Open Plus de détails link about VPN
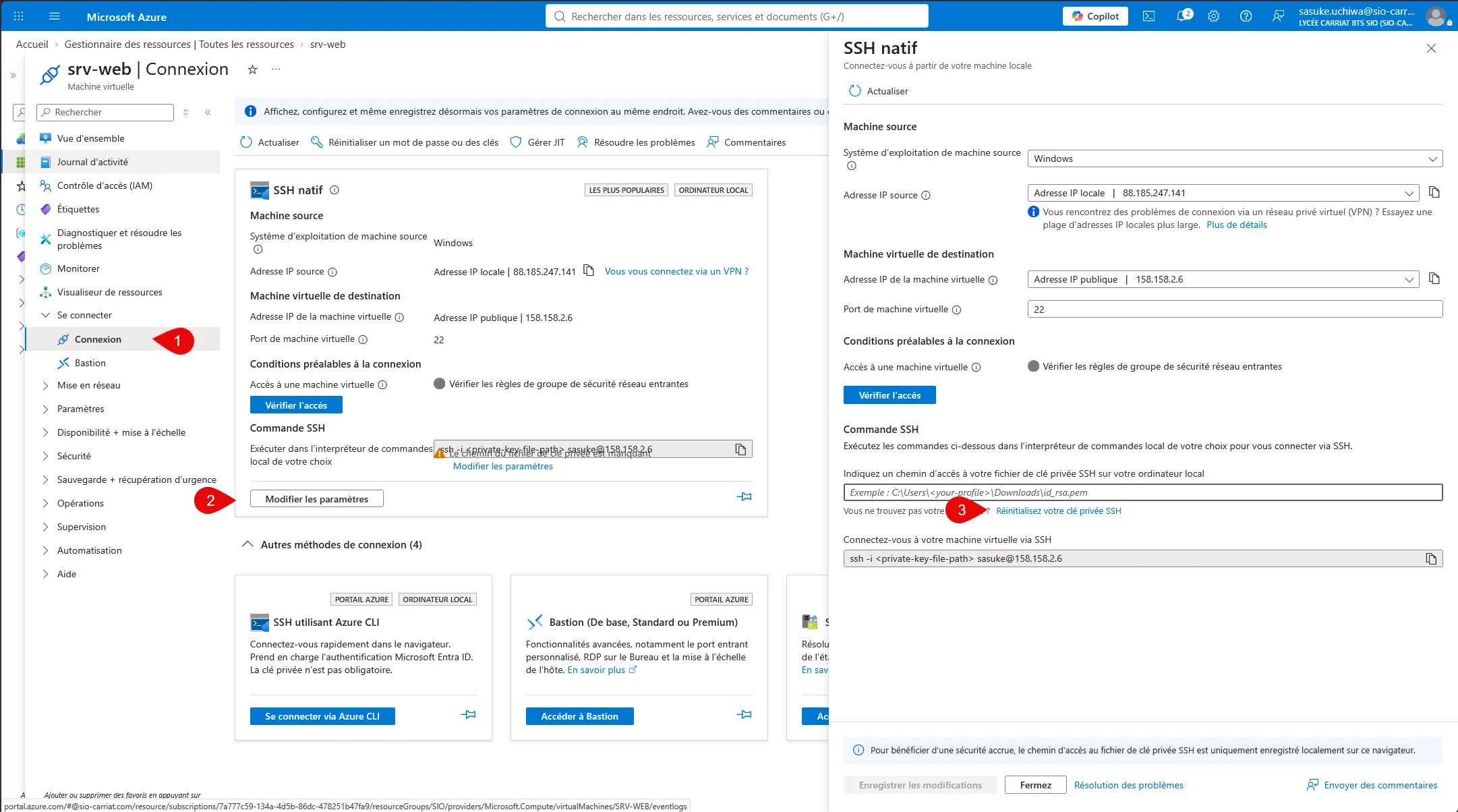 [x=1236, y=225]
